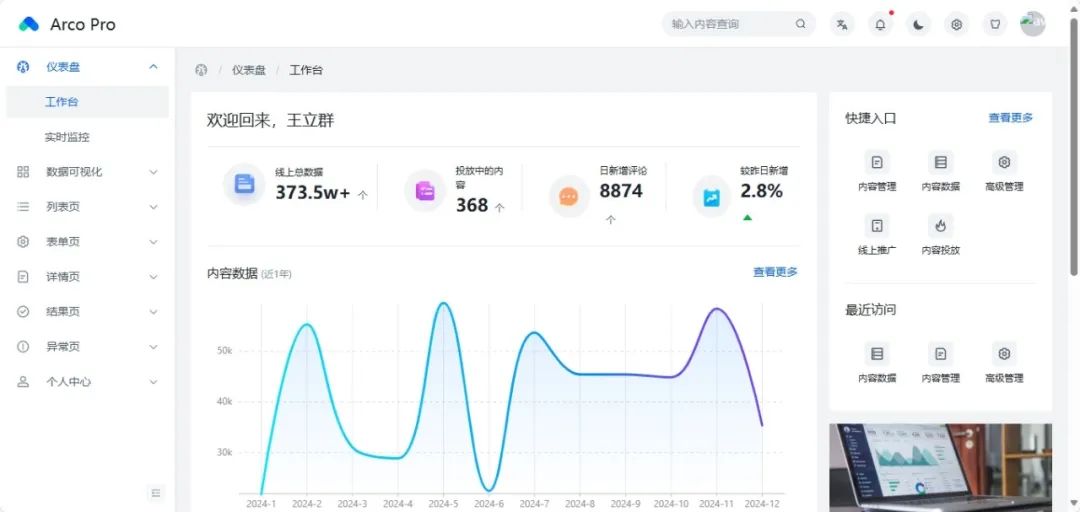The width and height of the screenshot is (1080, 512).
Task: Select the 实时监控 submenu item
Action: point(87,137)
